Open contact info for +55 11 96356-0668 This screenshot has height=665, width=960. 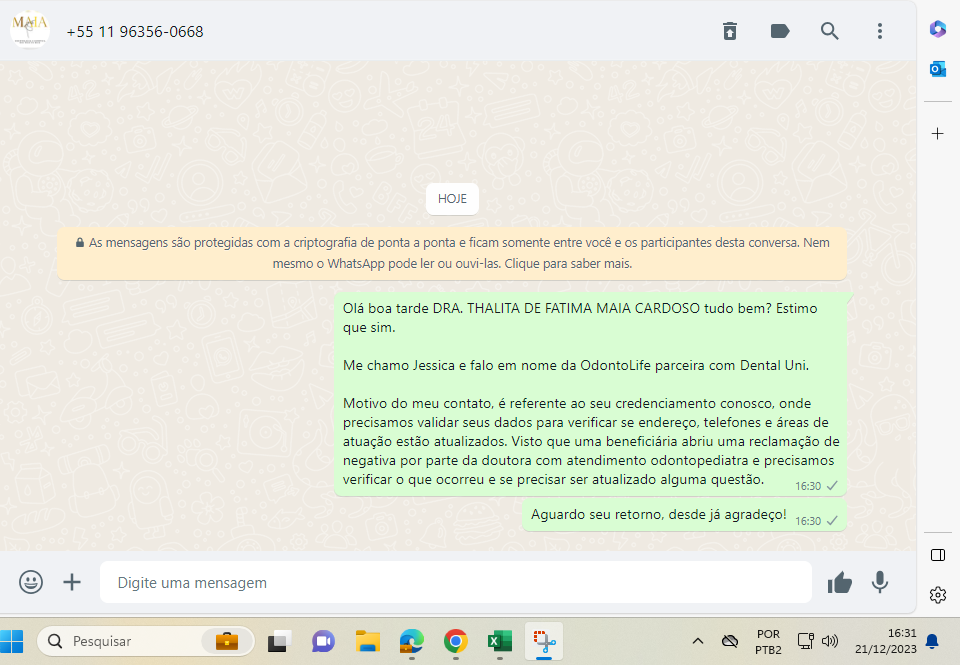(x=135, y=32)
